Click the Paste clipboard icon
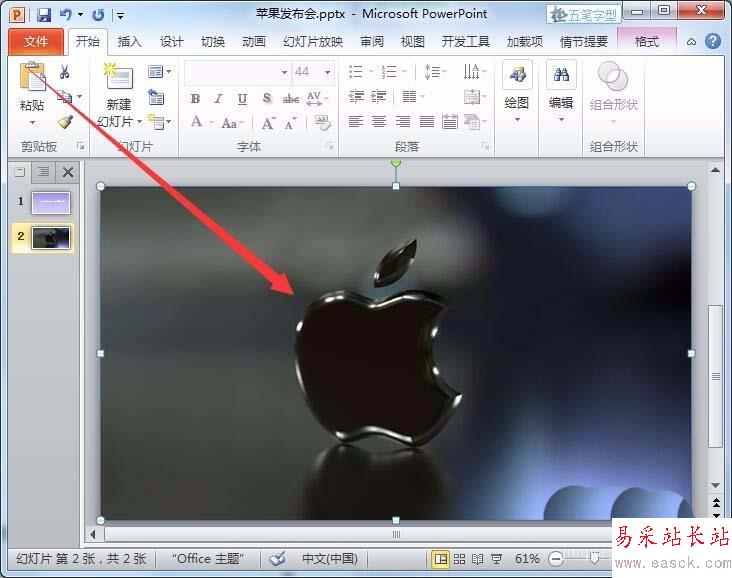 (x=32, y=77)
